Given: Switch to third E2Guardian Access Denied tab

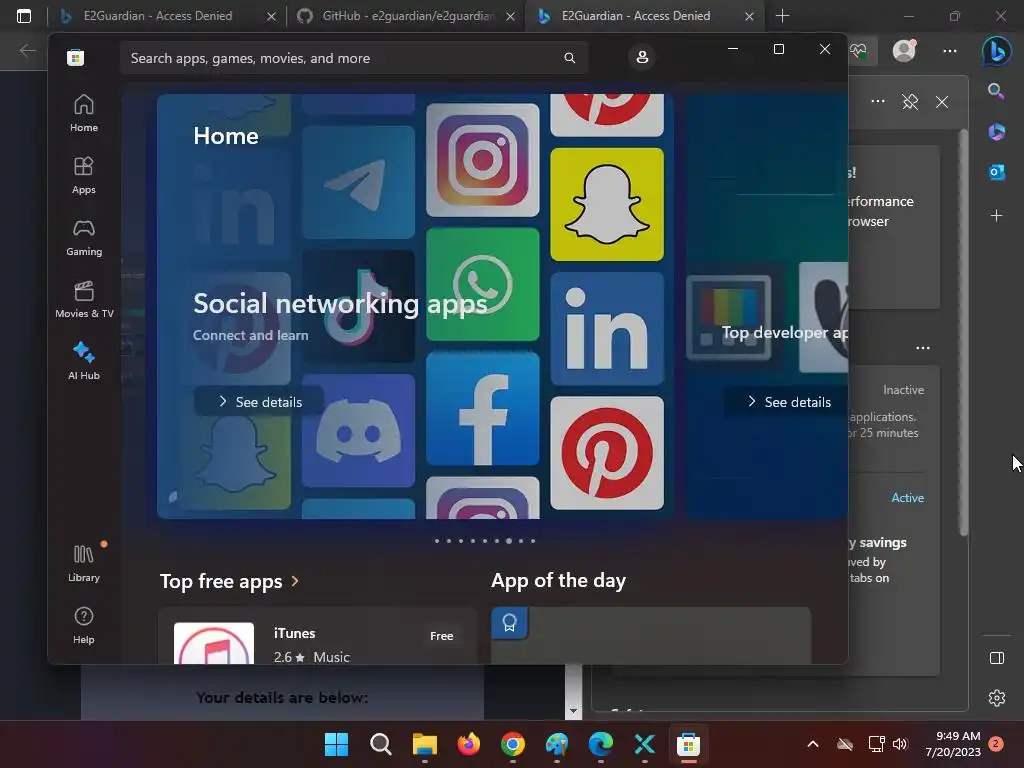Looking at the screenshot, I should coord(635,16).
